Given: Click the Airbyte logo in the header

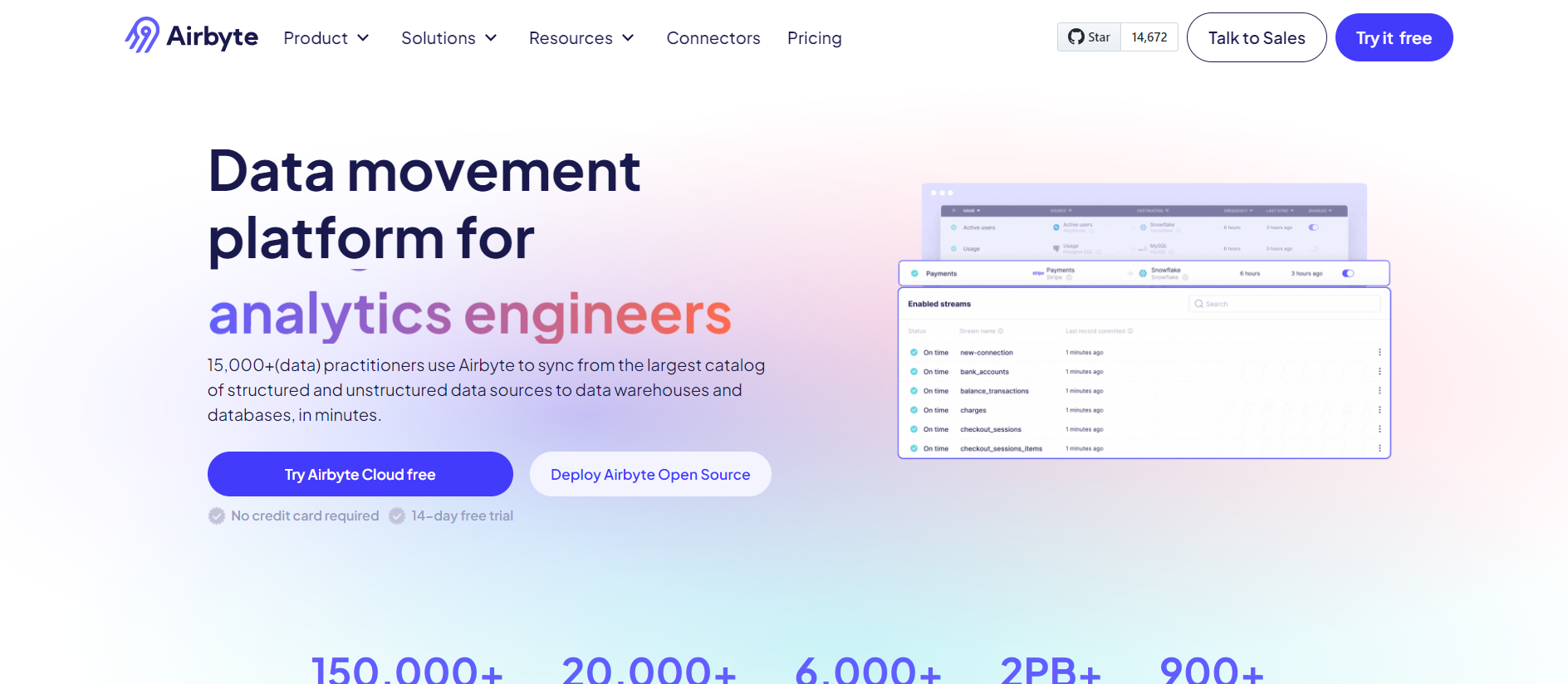Looking at the screenshot, I should click(x=192, y=37).
